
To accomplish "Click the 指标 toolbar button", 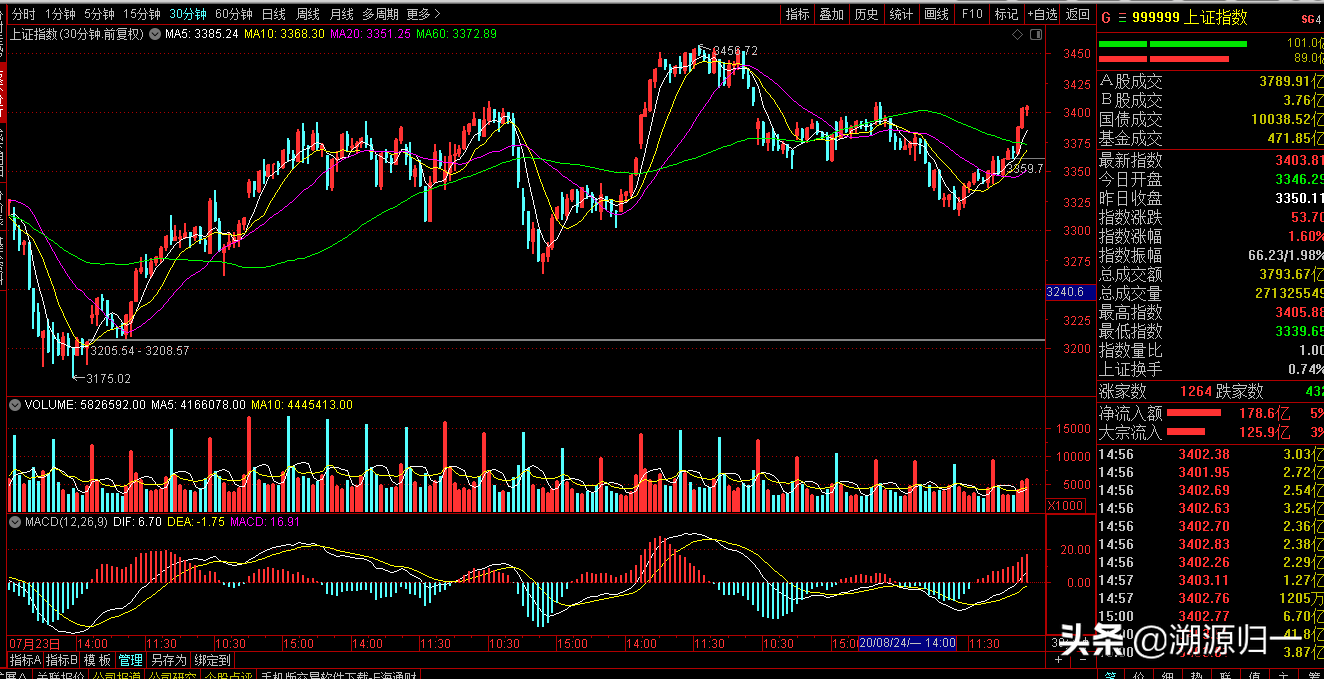I will tap(797, 14).
